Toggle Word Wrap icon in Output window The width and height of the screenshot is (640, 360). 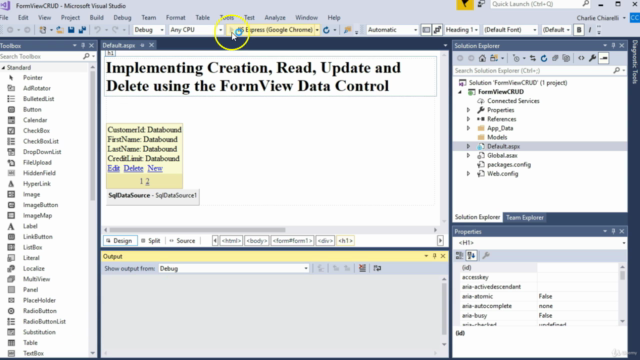point(377,268)
